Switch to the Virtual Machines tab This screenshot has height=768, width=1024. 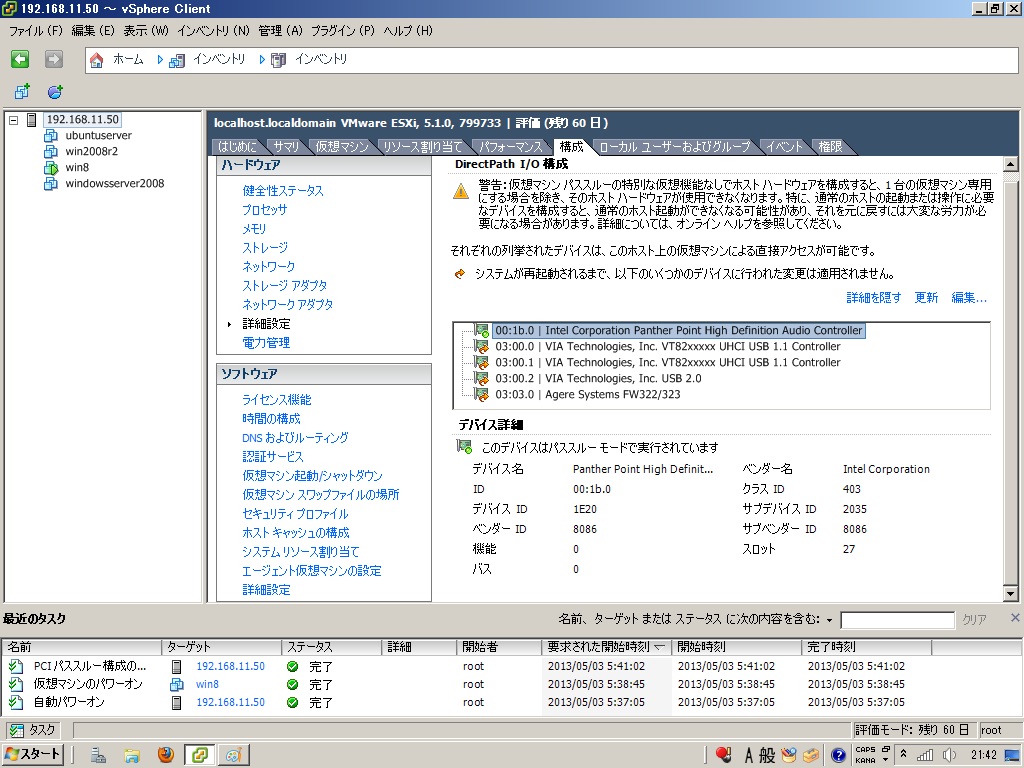pos(341,147)
